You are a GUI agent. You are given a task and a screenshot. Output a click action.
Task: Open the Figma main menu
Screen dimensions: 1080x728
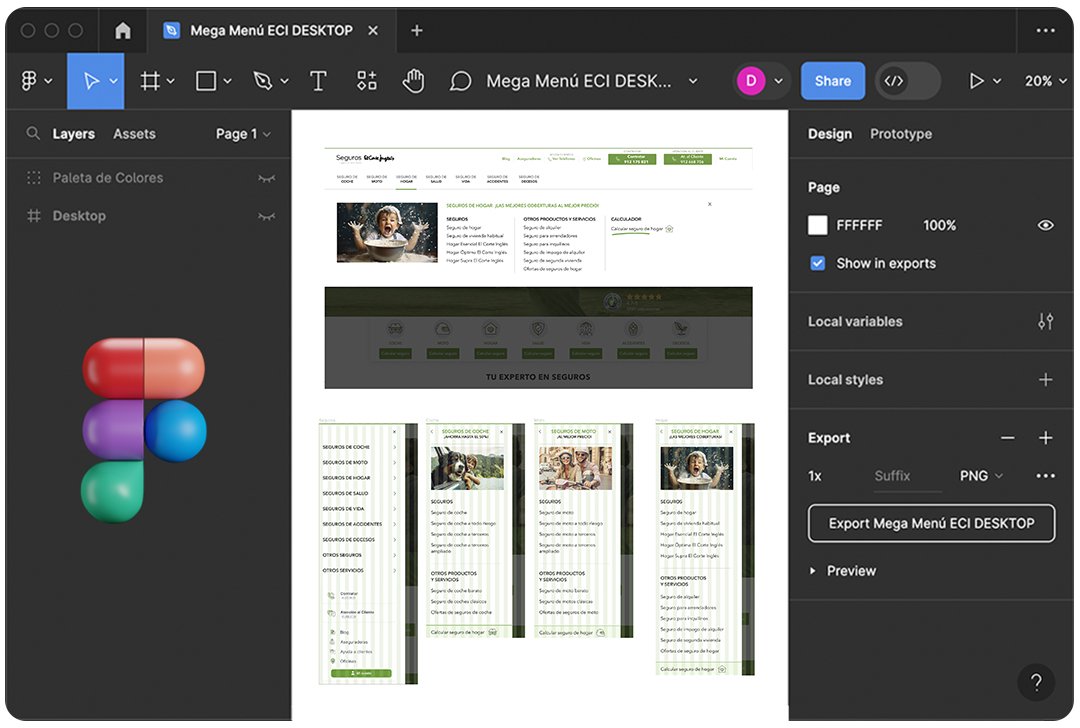[30, 80]
